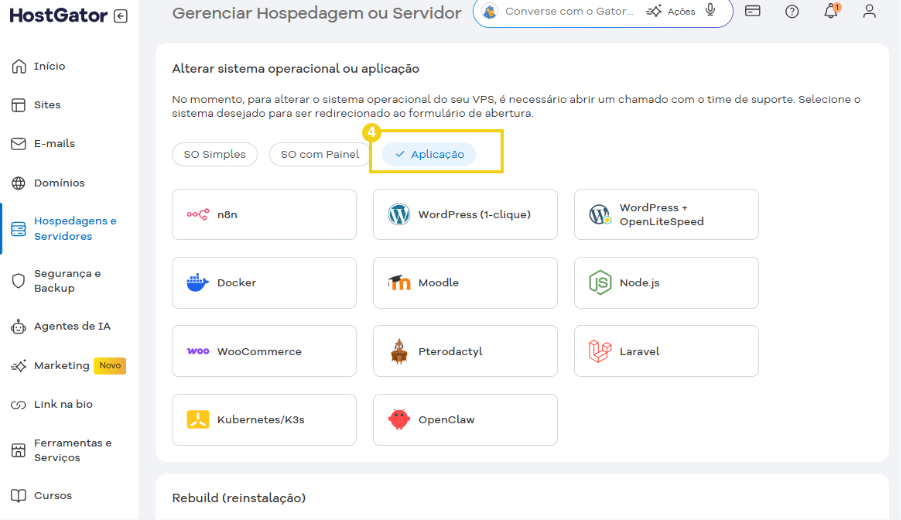The image size is (901, 520).
Task: Click the E-mails envelope icon
Action: (18, 144)
